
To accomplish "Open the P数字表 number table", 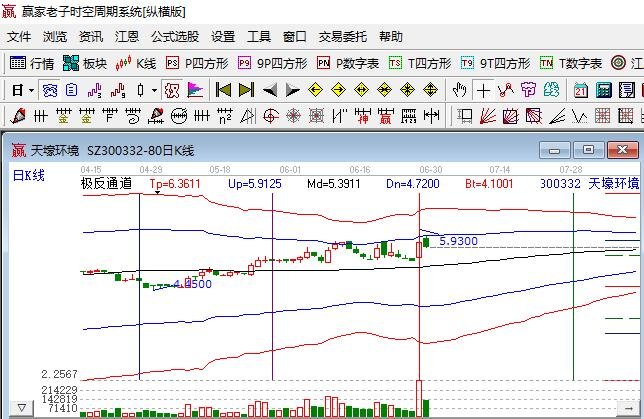I will click(x=348, y=63).
